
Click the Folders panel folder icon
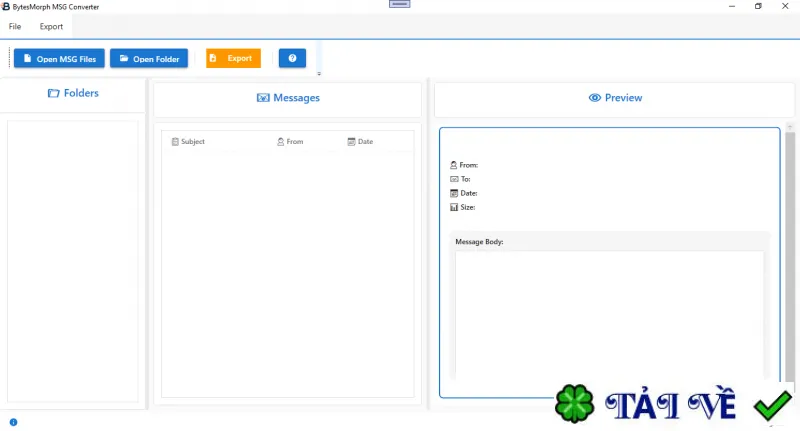tap(54, 93)
